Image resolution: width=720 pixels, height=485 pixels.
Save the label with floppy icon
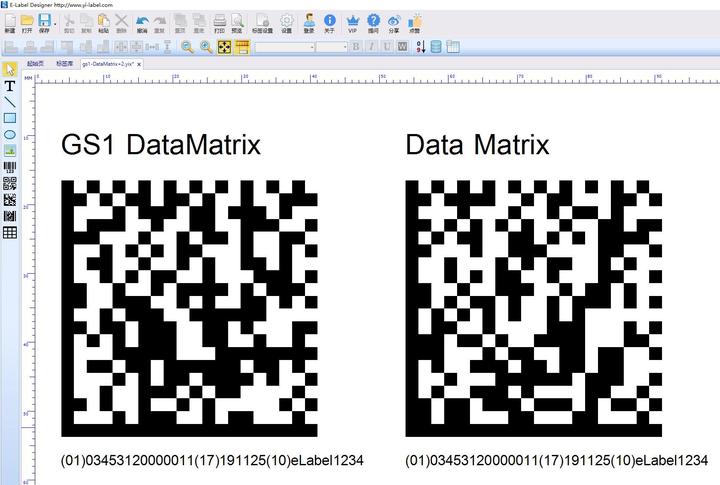(44, 23)
